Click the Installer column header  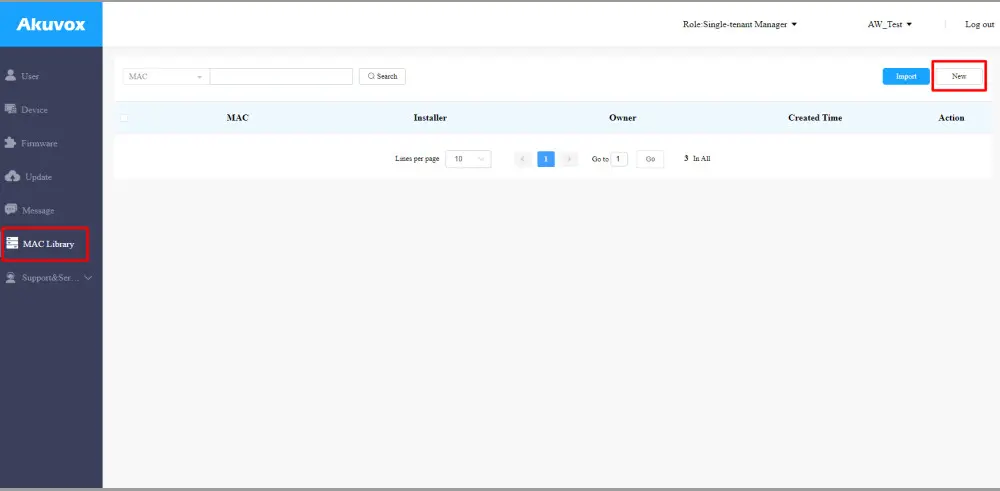click(430, 118)
